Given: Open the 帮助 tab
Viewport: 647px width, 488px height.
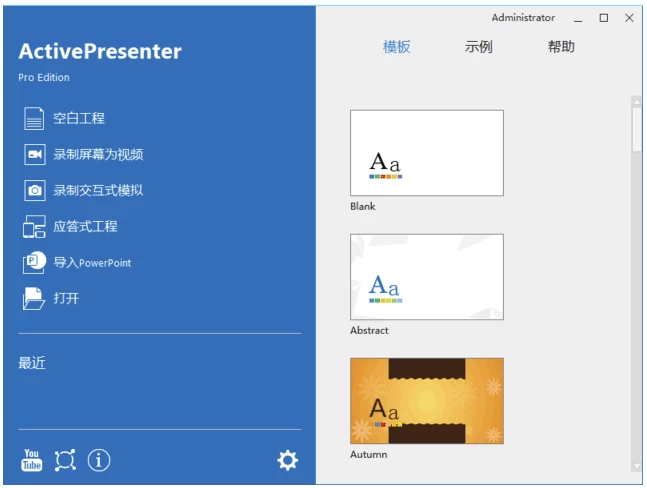Looking at the screenshot, I should pyautogui.click(x=561, y=47).
